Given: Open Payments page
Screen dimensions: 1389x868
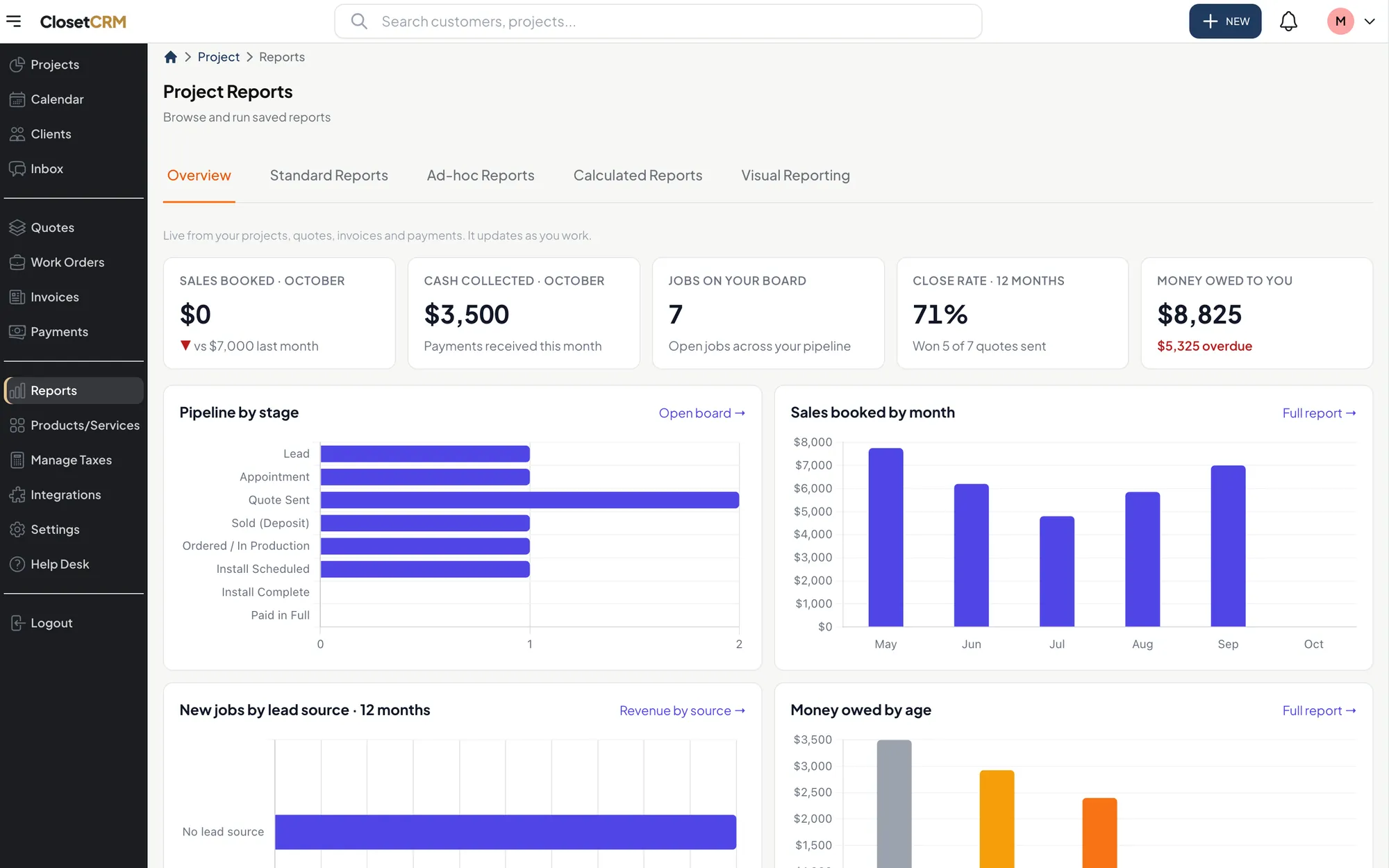Looking at the screenshot, I should point(74,332).
